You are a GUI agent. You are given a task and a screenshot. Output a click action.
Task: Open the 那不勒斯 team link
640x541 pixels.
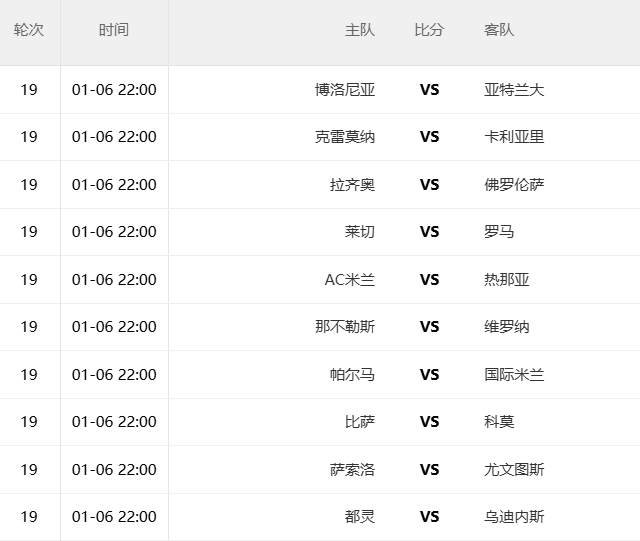coord(345,327)
